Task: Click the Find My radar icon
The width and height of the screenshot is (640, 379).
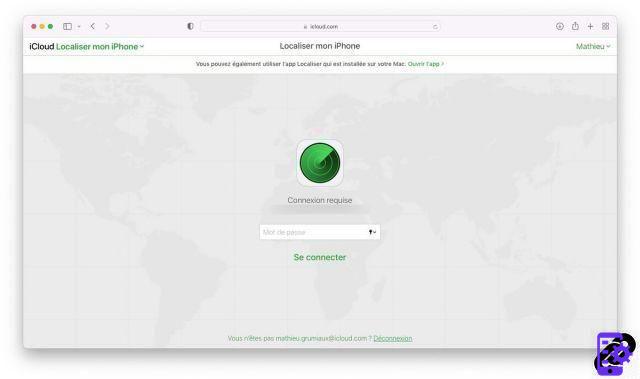Action: tap(320, 163)
